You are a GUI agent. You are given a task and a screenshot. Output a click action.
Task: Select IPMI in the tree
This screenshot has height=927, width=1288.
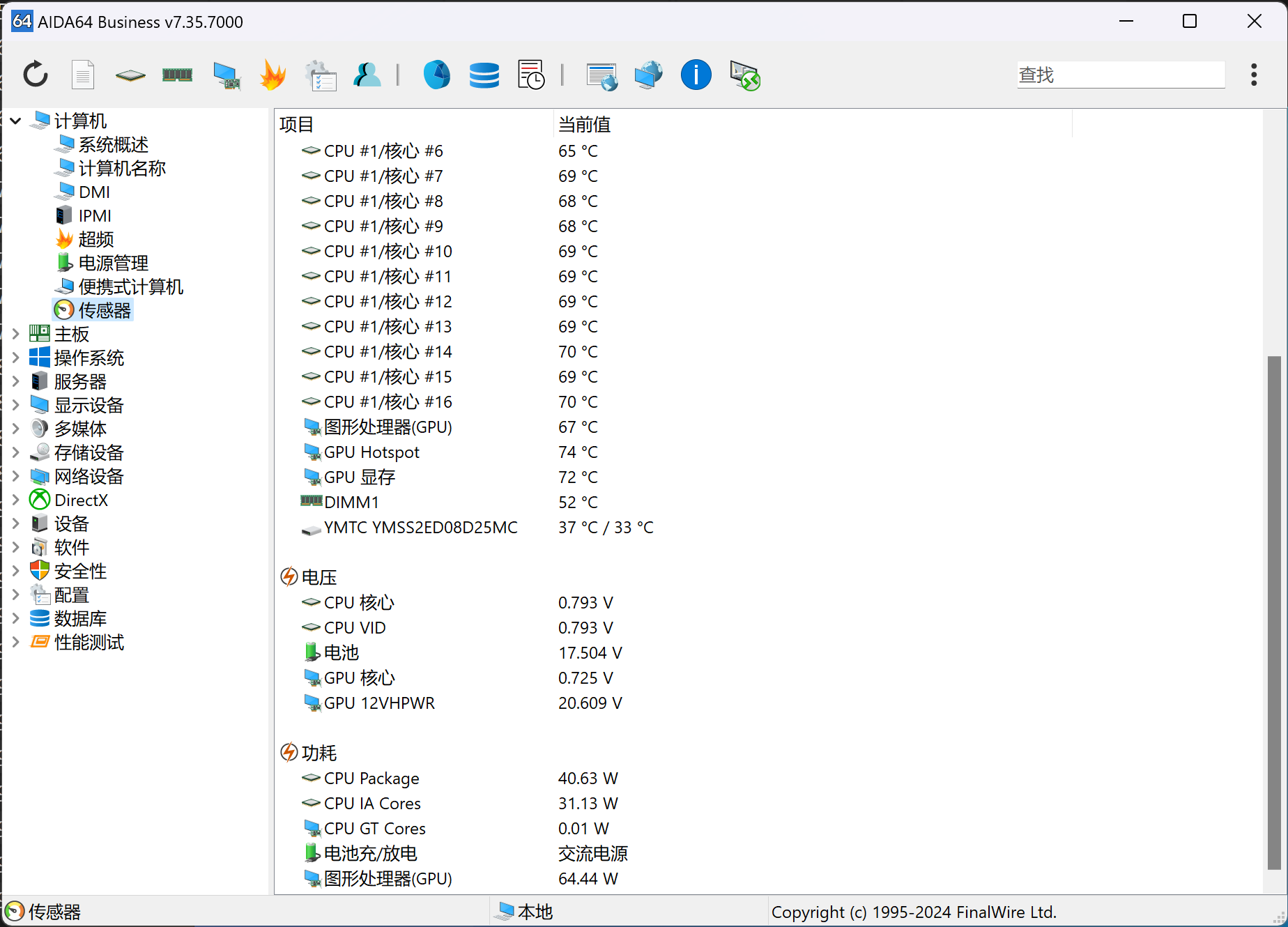[95, 215]
